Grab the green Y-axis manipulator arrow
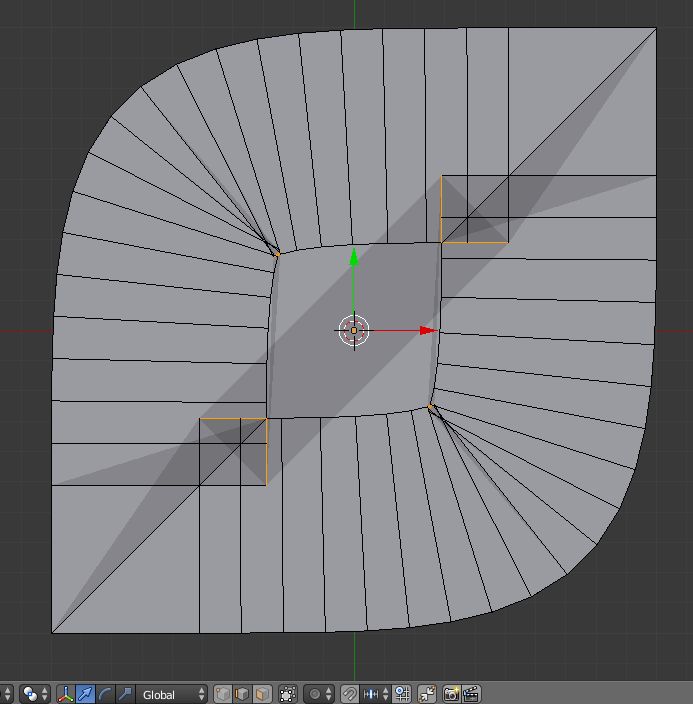The width and height of the screenshot is (693, 704). pyautogui.click(x=354, y=258)
